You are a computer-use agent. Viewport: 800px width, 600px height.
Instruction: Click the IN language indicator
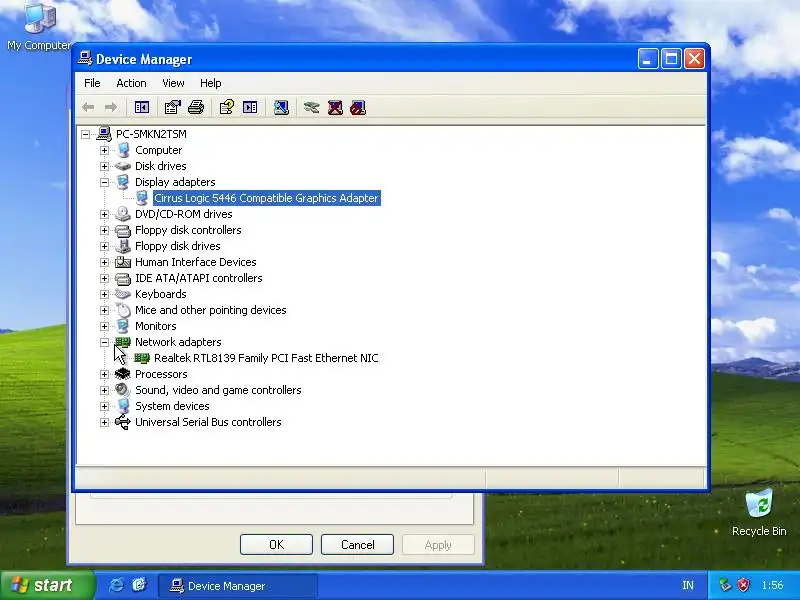tap(688, 586)
